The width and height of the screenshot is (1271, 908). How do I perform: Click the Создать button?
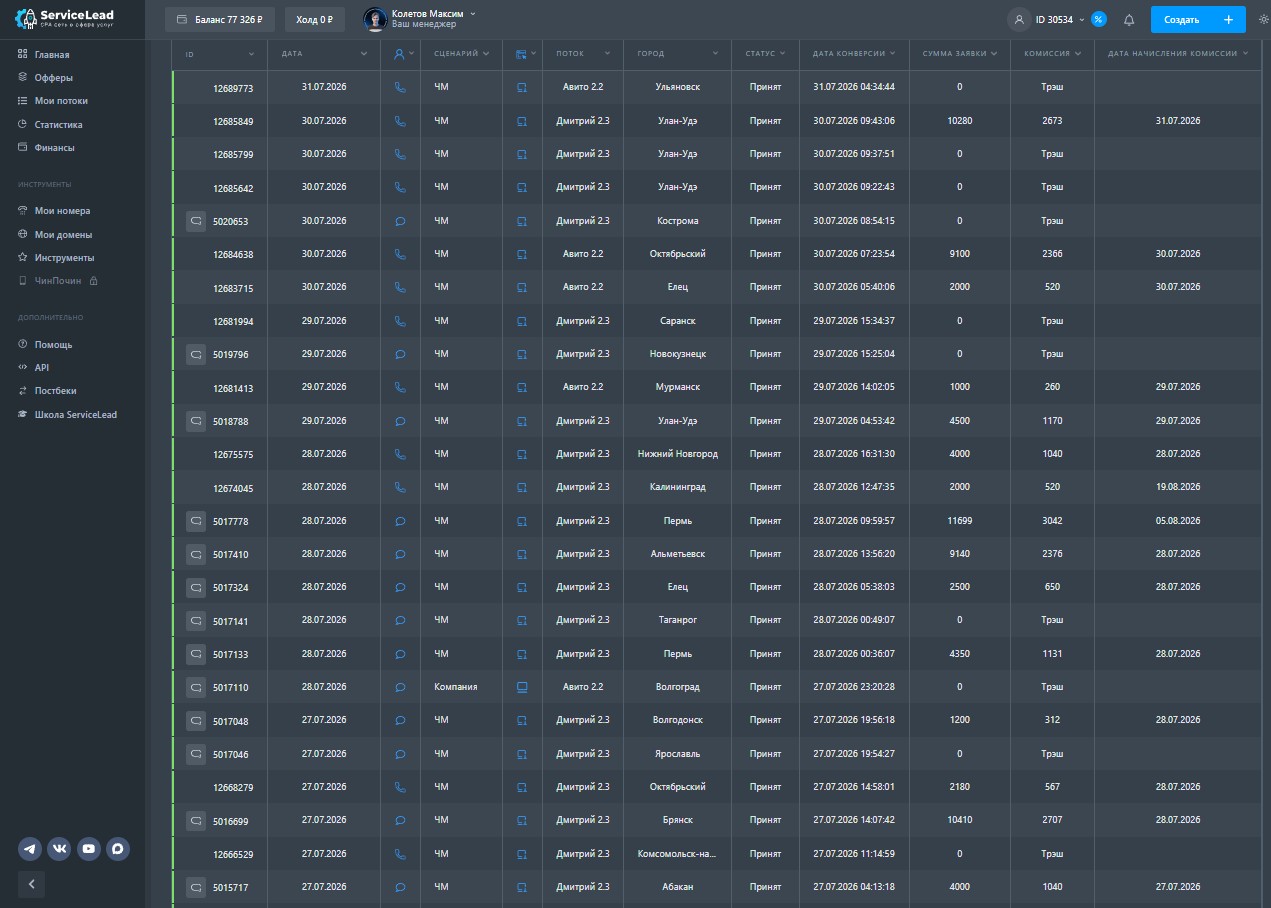(x=1198, y=19)
